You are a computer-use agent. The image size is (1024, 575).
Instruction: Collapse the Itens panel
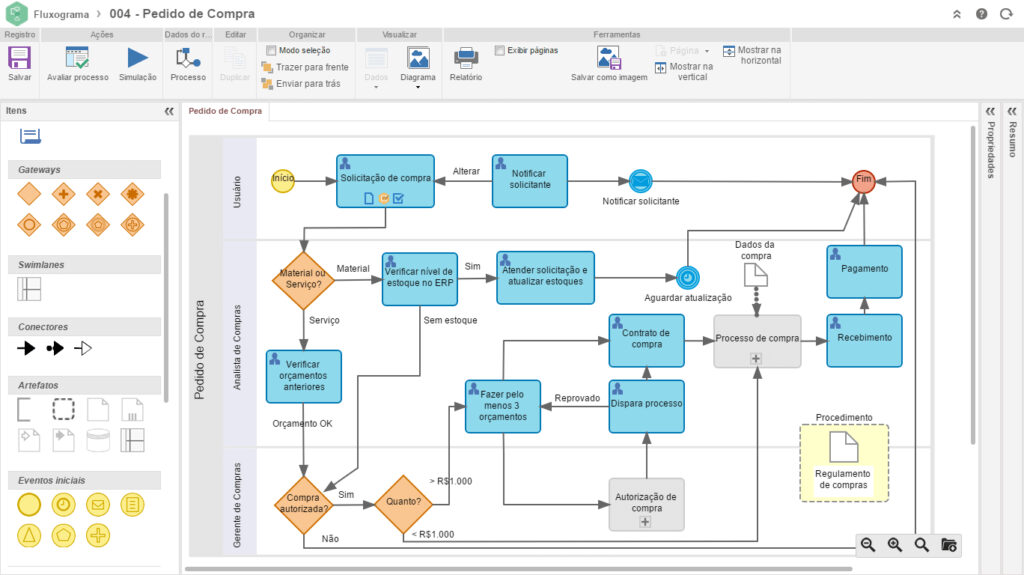click(169, 111)
